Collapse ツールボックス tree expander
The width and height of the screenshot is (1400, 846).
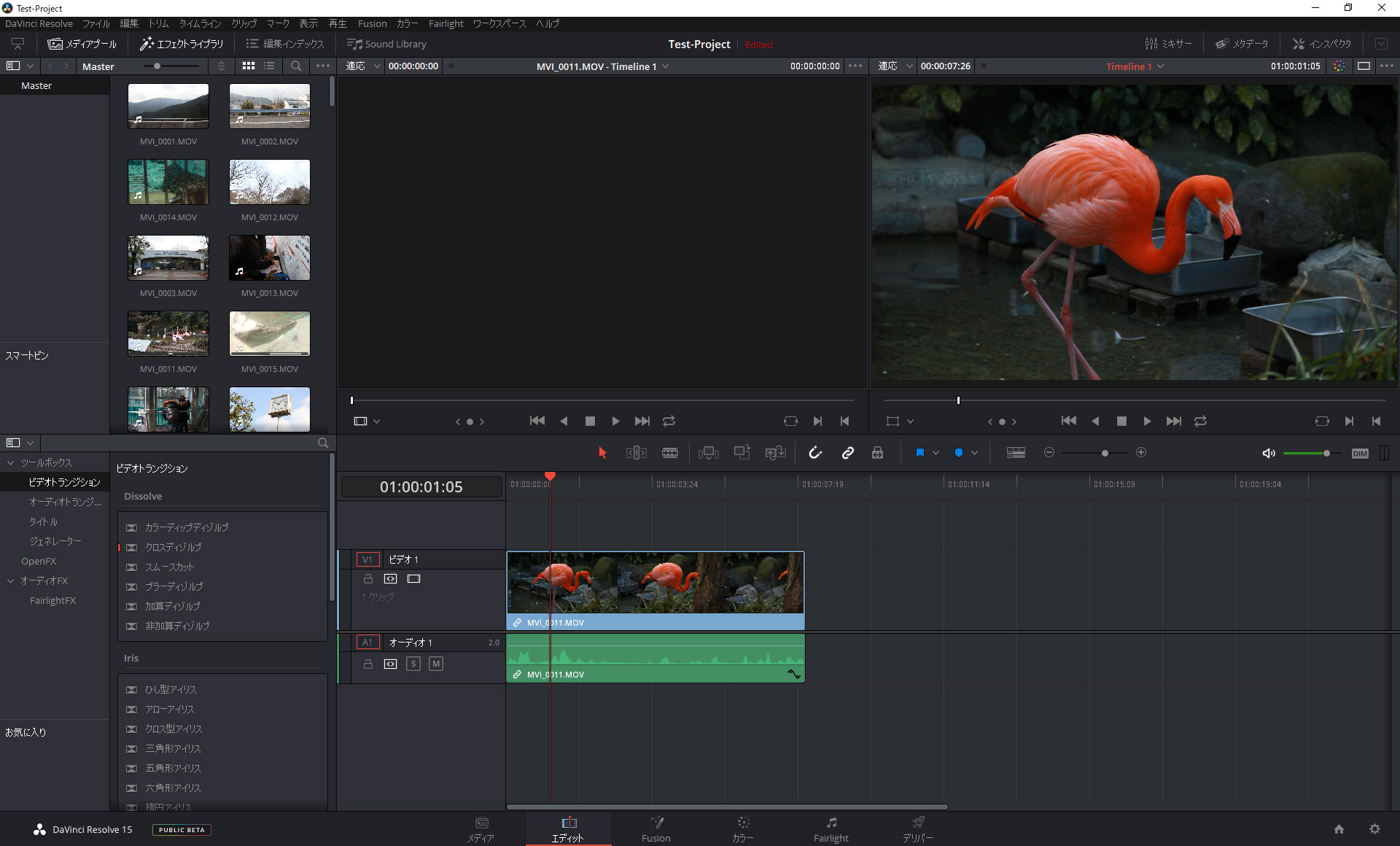pos(11,462)
